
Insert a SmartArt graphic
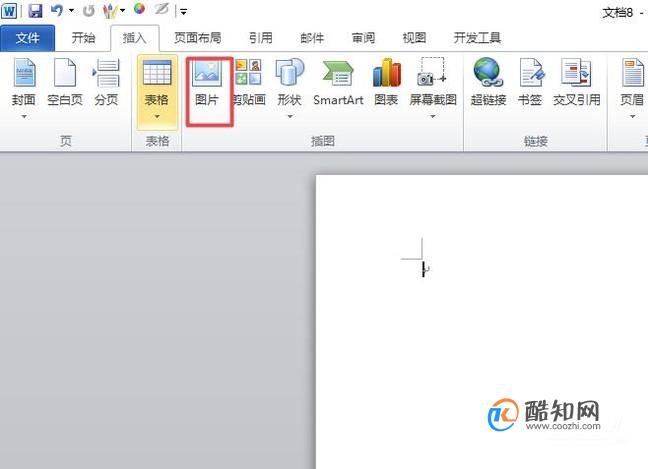coord(338,83)
